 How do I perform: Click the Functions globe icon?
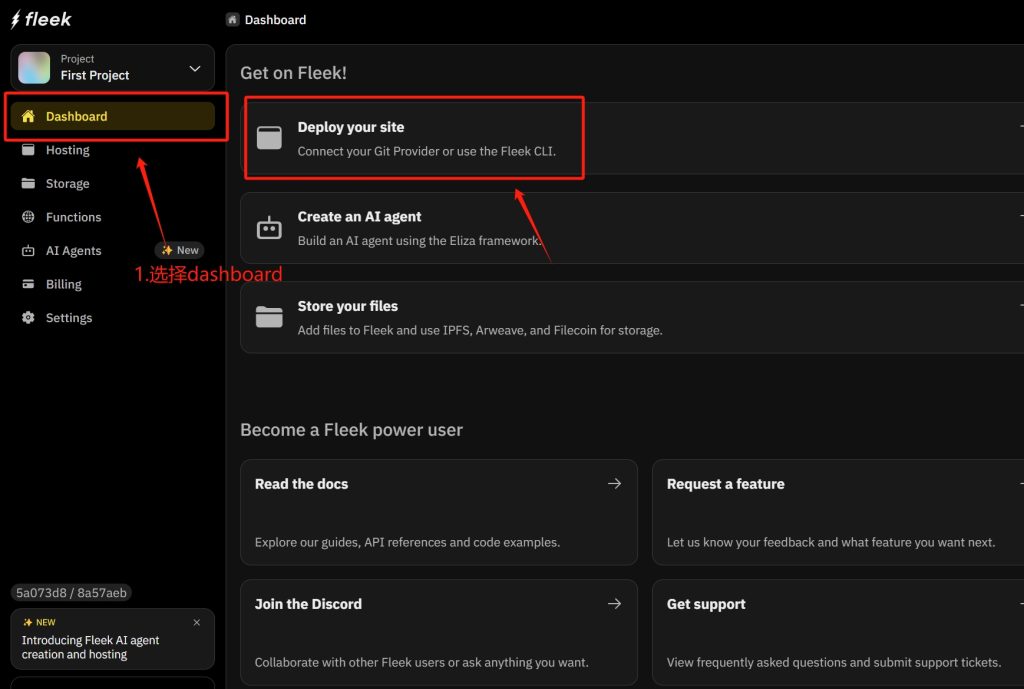28,217
